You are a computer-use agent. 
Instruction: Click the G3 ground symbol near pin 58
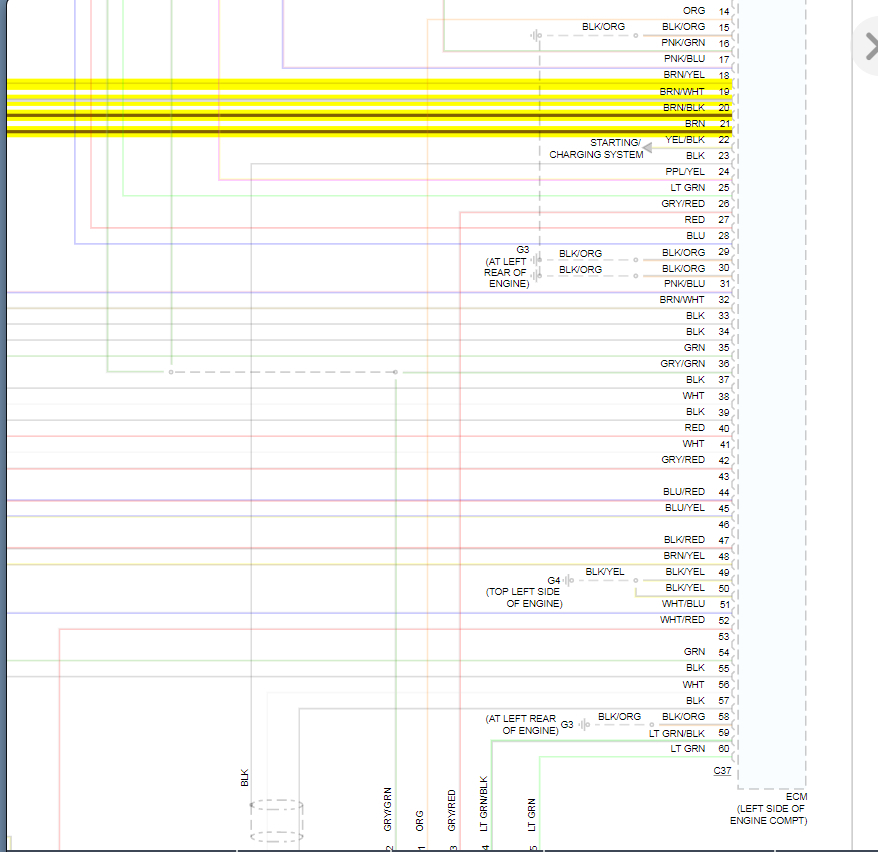click(x=584, y=724)
